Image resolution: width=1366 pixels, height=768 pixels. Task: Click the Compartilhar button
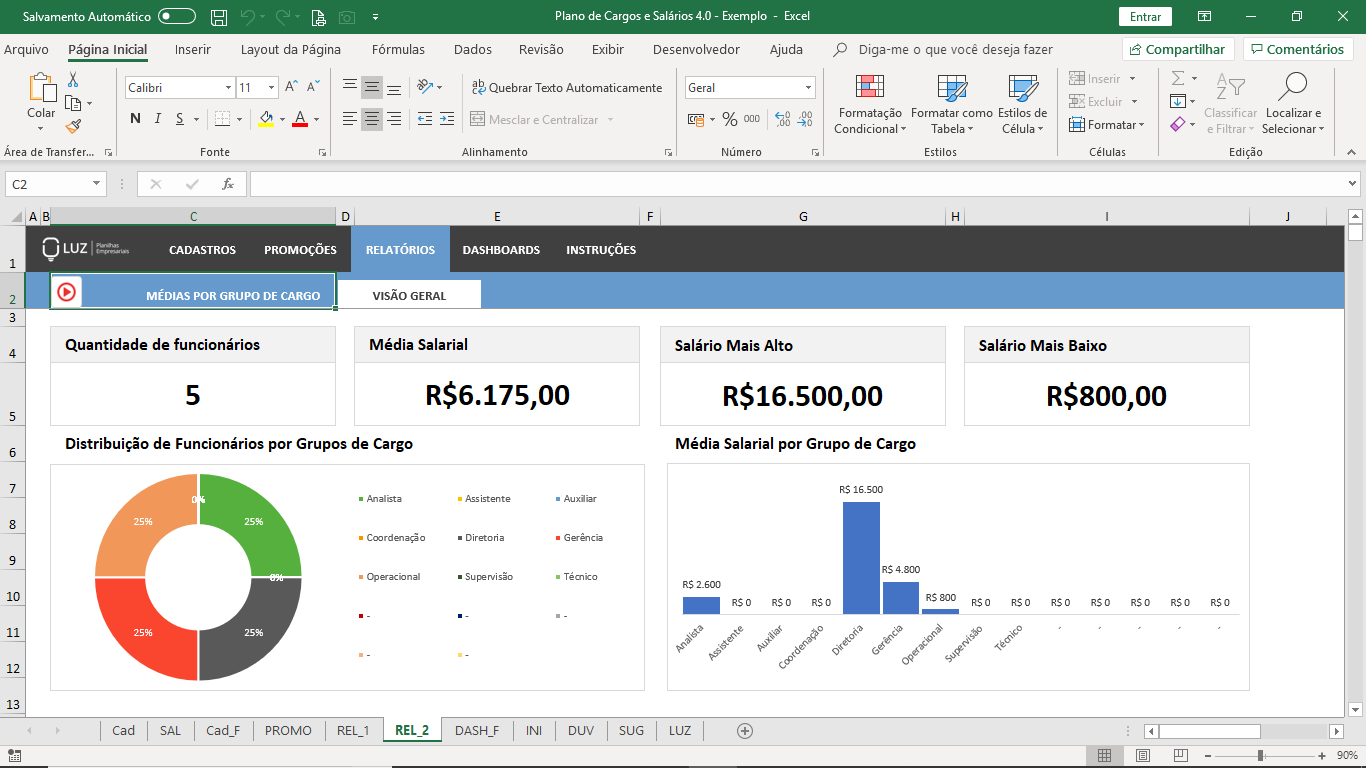click(1176, 49)
